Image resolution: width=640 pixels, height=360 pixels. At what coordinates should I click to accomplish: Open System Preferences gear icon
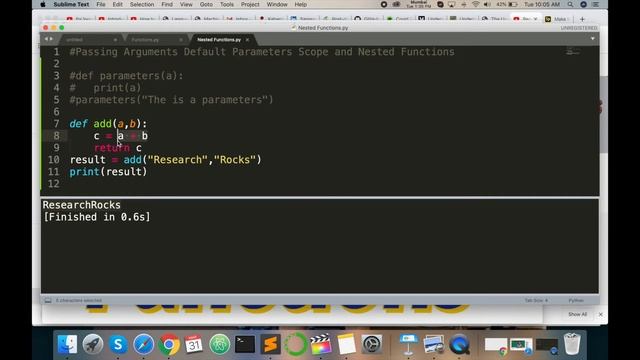371,344
